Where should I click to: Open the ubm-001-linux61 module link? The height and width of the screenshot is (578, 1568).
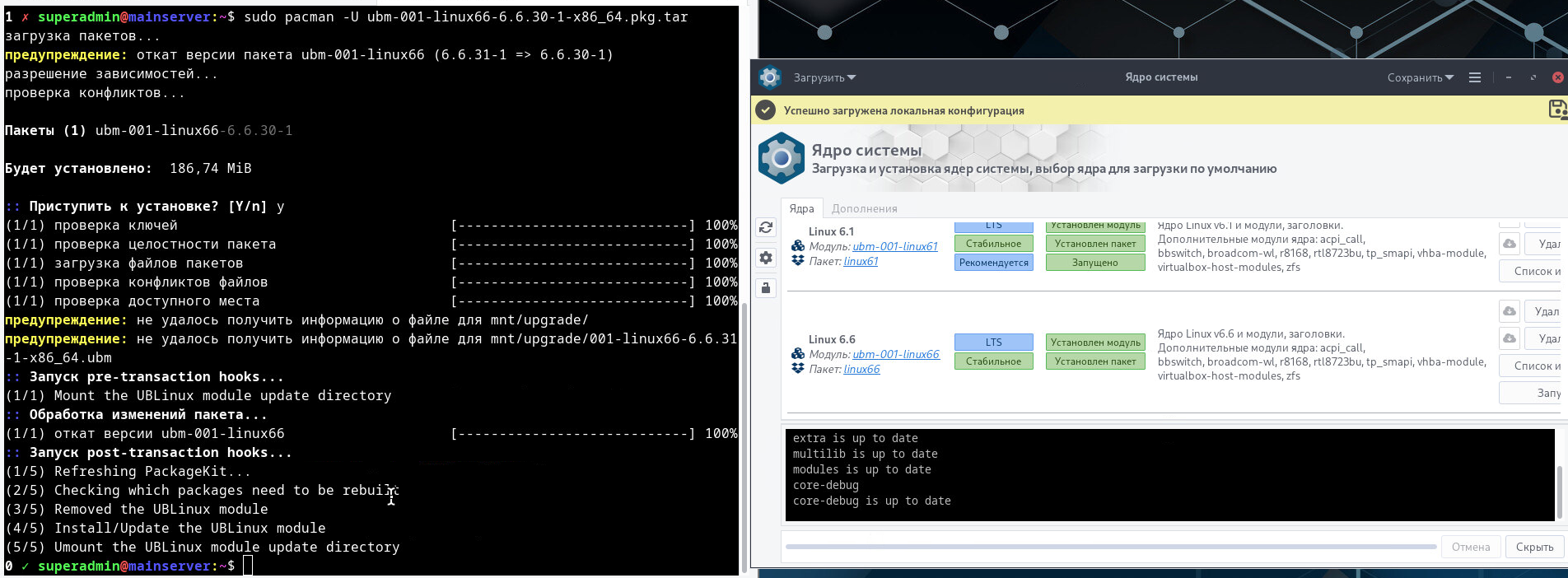[x=895, y=246]
